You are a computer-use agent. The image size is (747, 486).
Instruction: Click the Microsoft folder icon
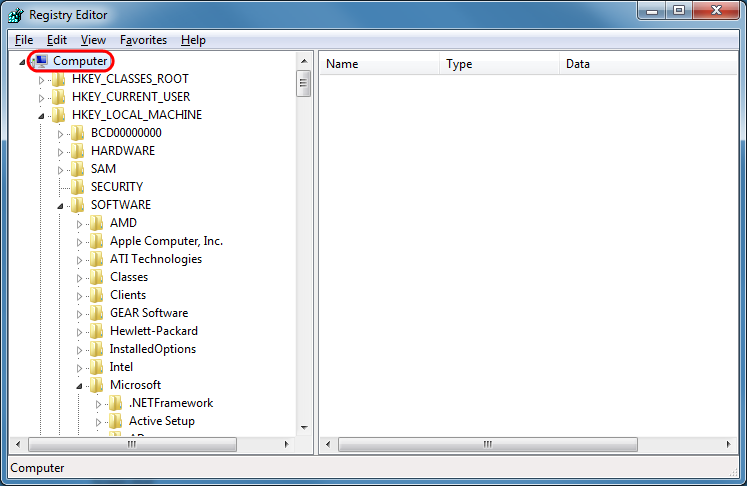coord(97,385)
